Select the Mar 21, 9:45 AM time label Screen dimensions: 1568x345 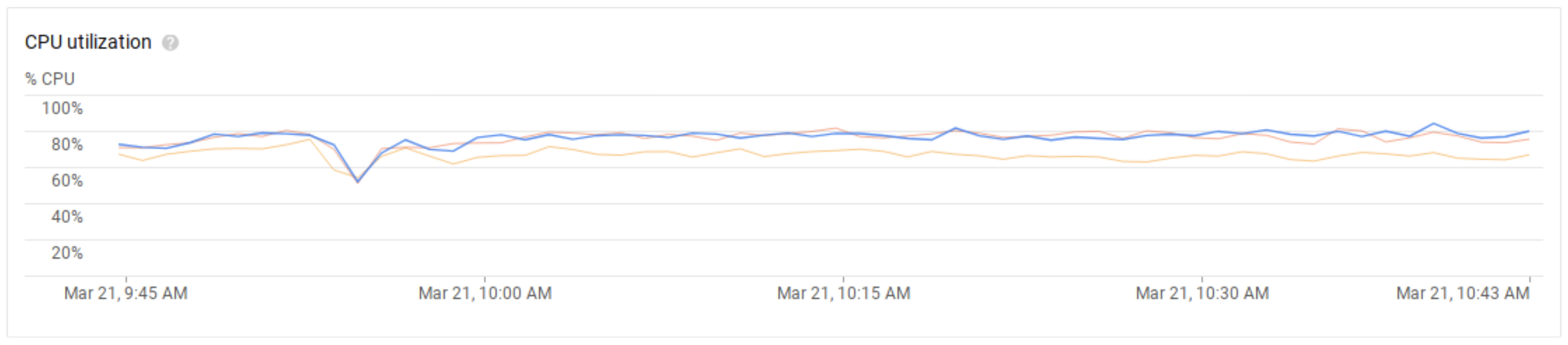[x=126, y=293]
